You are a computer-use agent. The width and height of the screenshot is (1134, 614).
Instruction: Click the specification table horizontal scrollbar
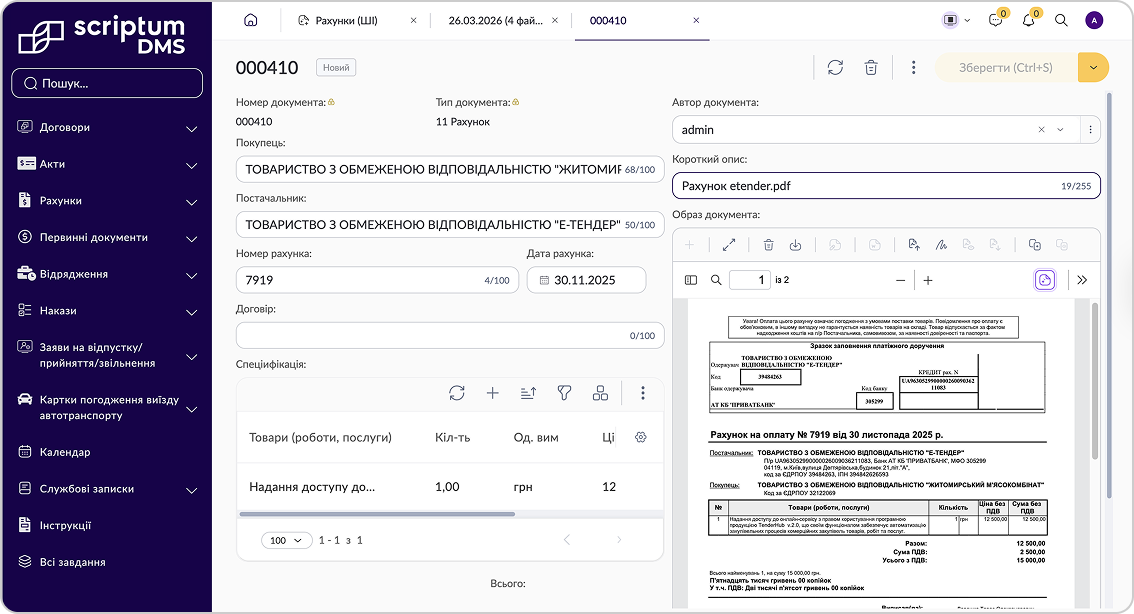[377, 514]
